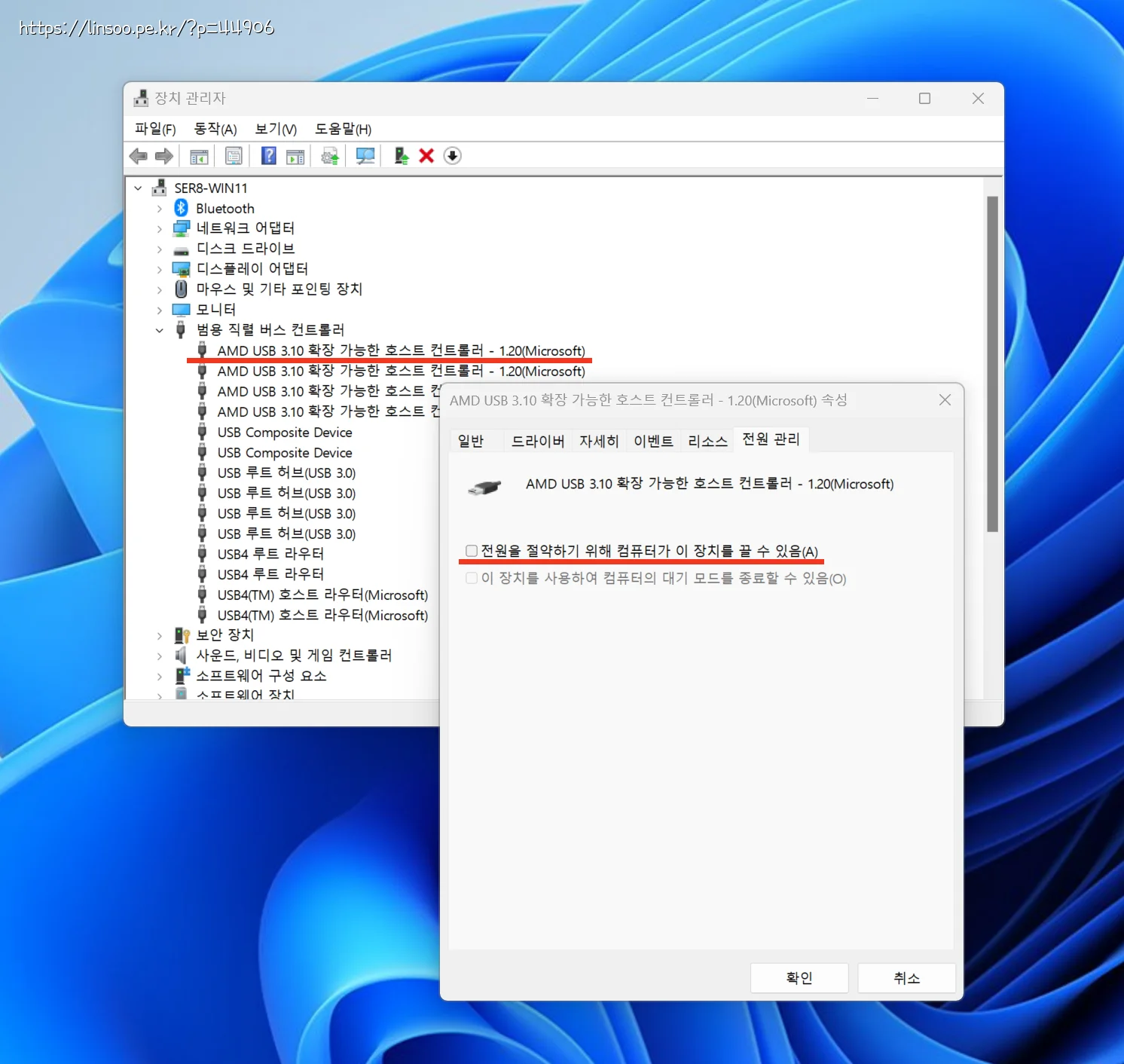Click the computer-with-green-arrow toolbar icon
Viewport: 1124px width, 1064px height.
(401, 155)
